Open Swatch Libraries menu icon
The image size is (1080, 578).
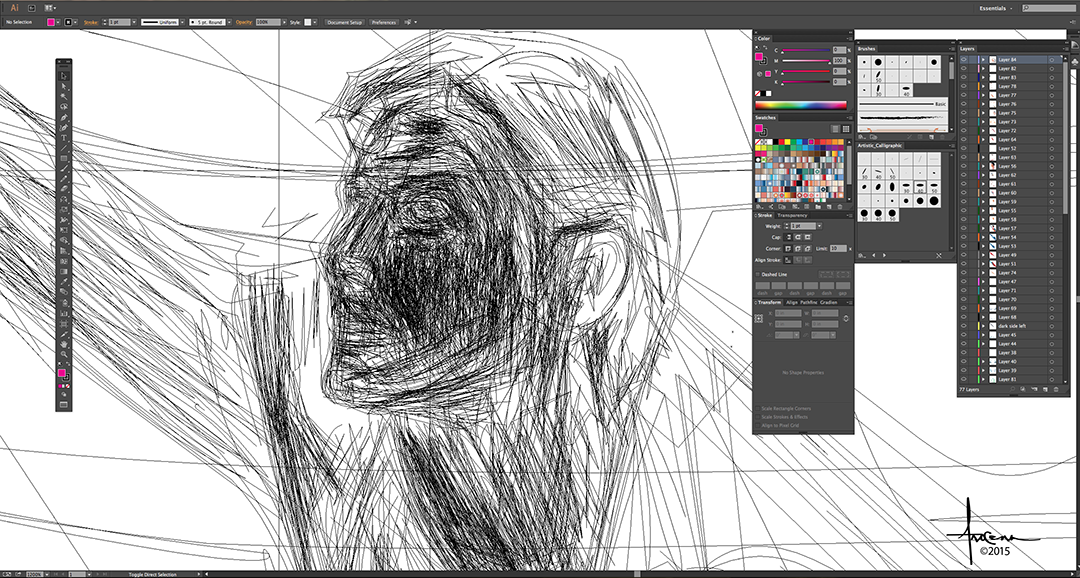(758, 206)
